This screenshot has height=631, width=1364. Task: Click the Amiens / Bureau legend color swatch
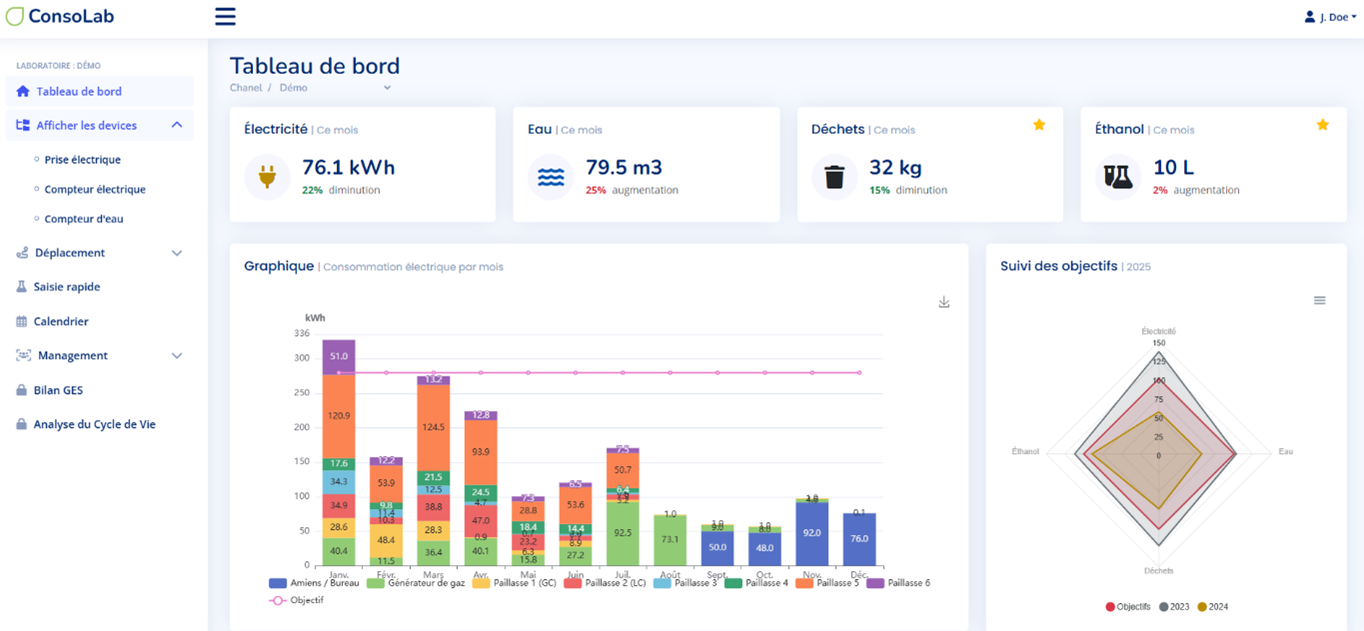point(278,583)
